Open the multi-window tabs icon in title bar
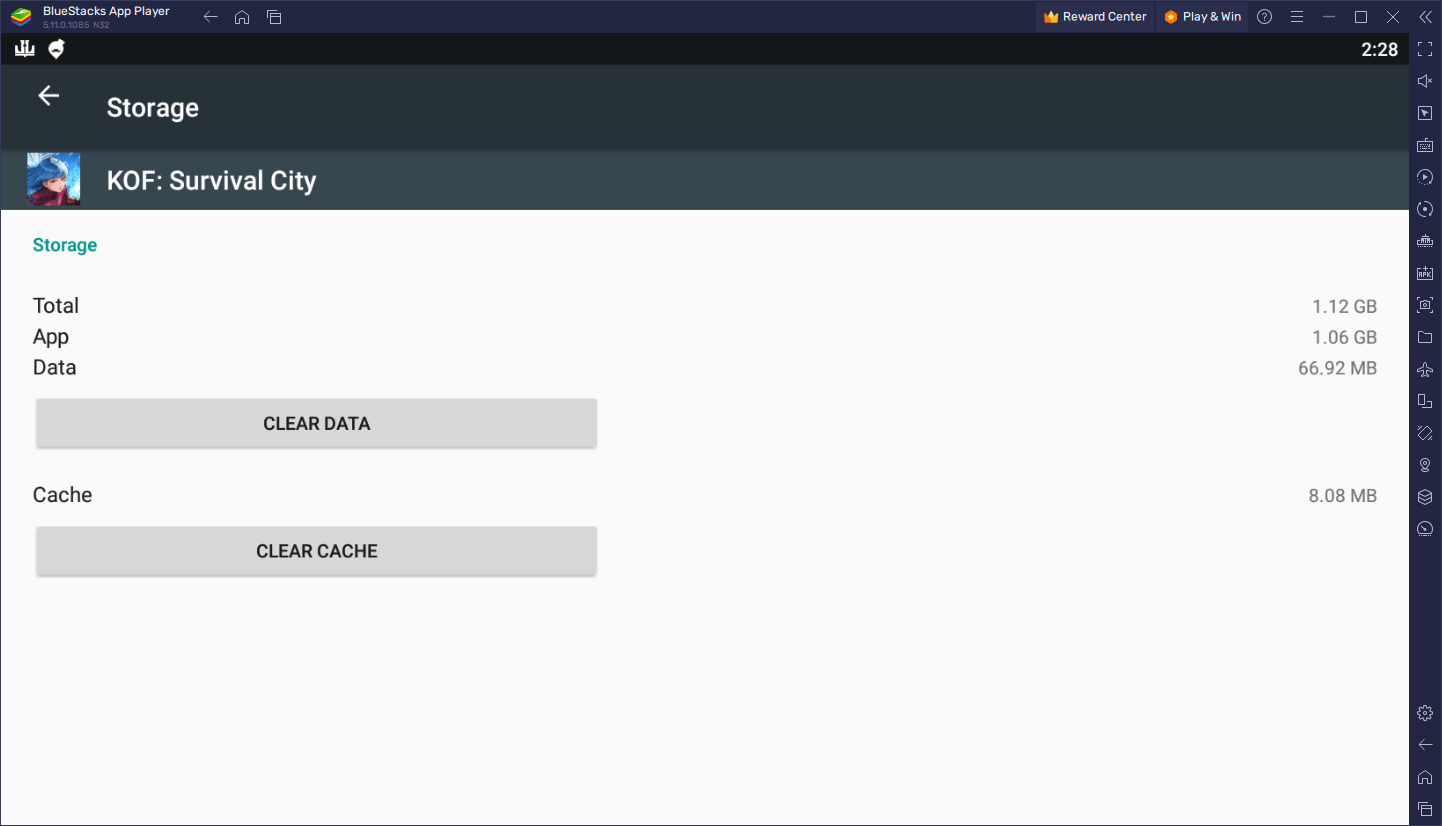 274,17
